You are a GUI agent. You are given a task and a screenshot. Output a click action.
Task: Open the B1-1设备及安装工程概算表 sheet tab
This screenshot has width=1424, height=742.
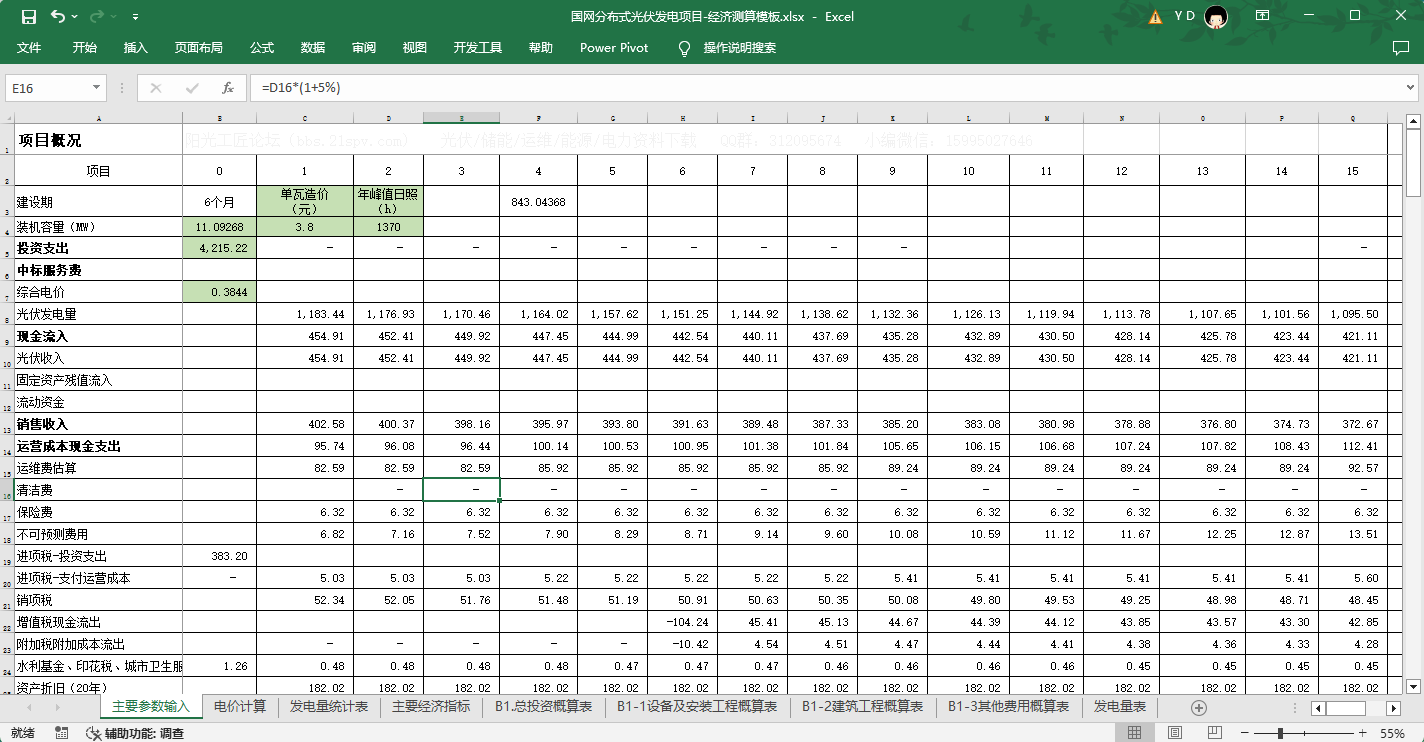tap(697, 707)
